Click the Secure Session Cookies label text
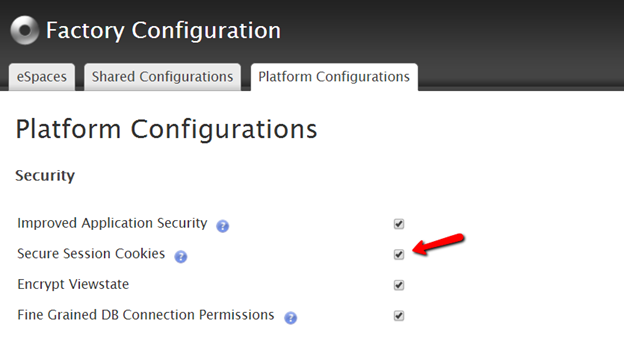Viewport: 624px width, 362px height. (91, 254)
